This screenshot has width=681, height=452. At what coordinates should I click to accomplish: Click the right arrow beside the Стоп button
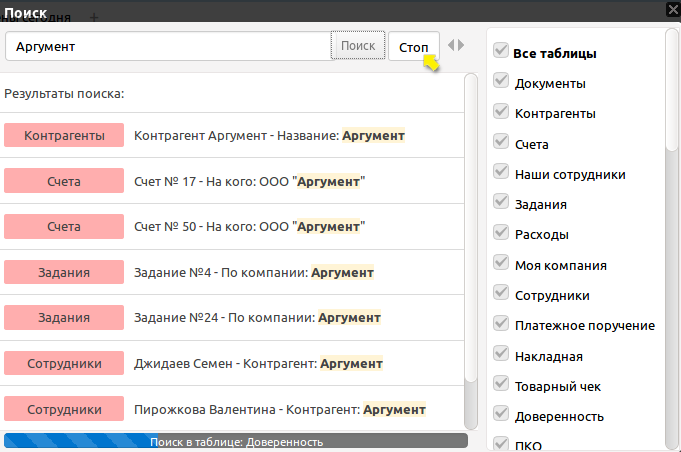pos(461,45)
